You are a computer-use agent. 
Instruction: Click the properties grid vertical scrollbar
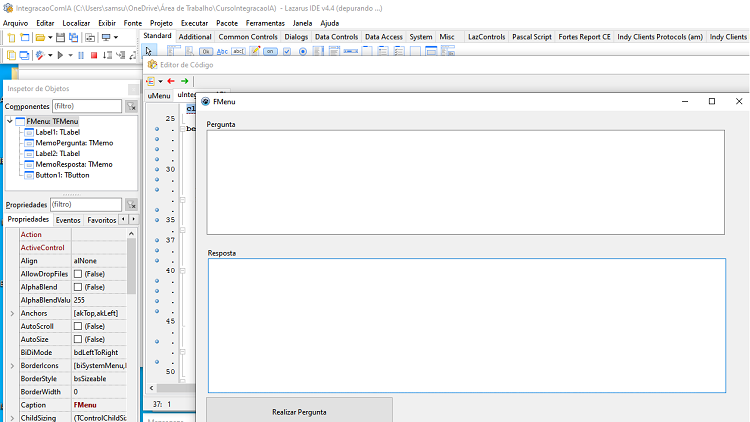click(131, 325)
